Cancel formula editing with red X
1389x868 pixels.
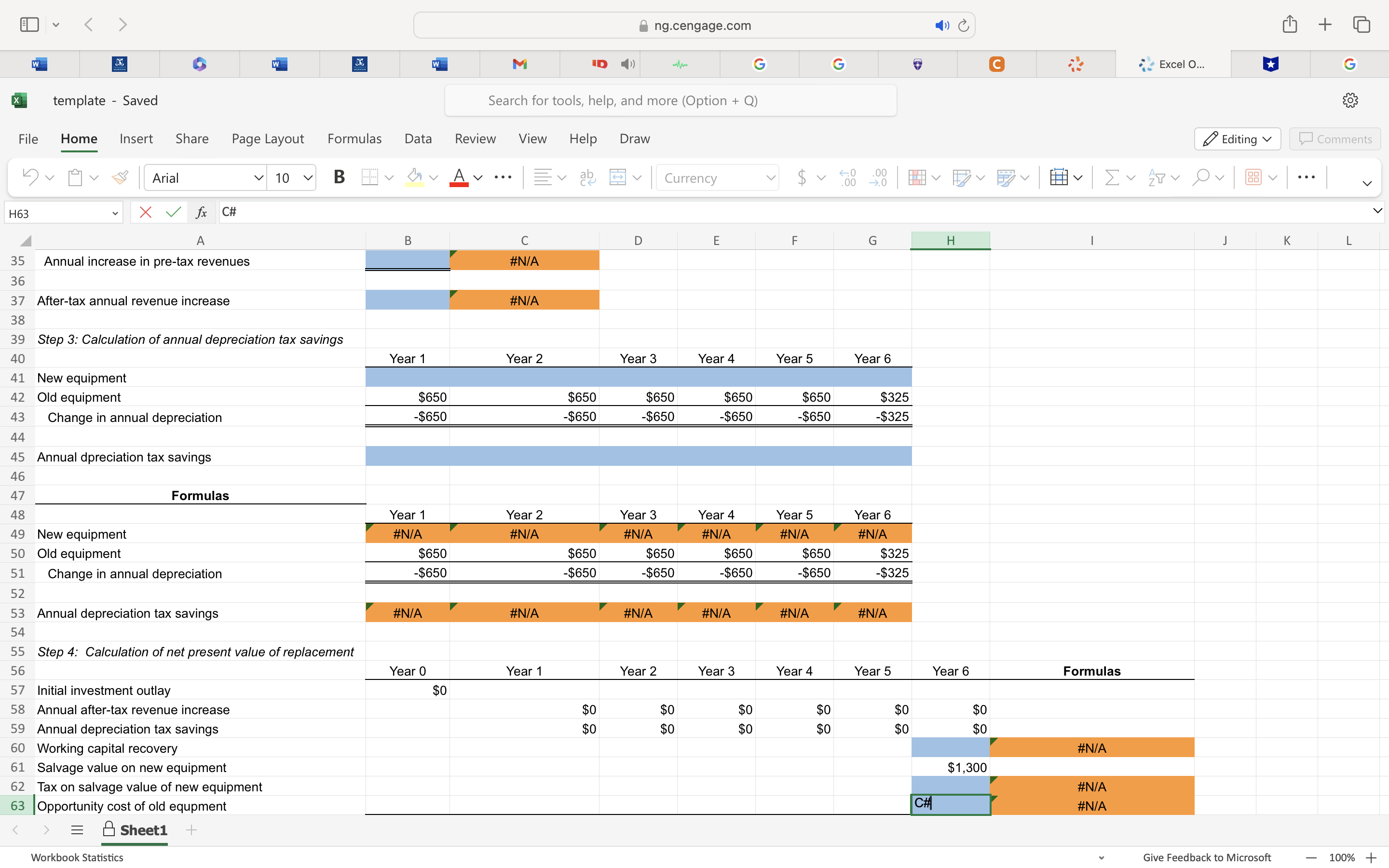145,212
